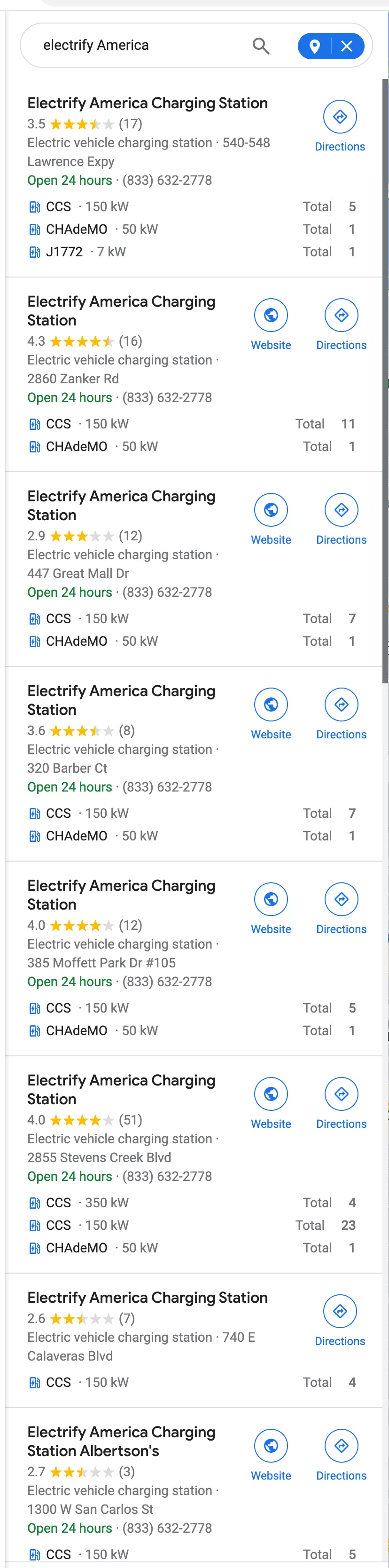This screenshot has width=389, height=1568.
Task: Get directions to 2860 Zanker Rd station
Action: click(342, 325)
